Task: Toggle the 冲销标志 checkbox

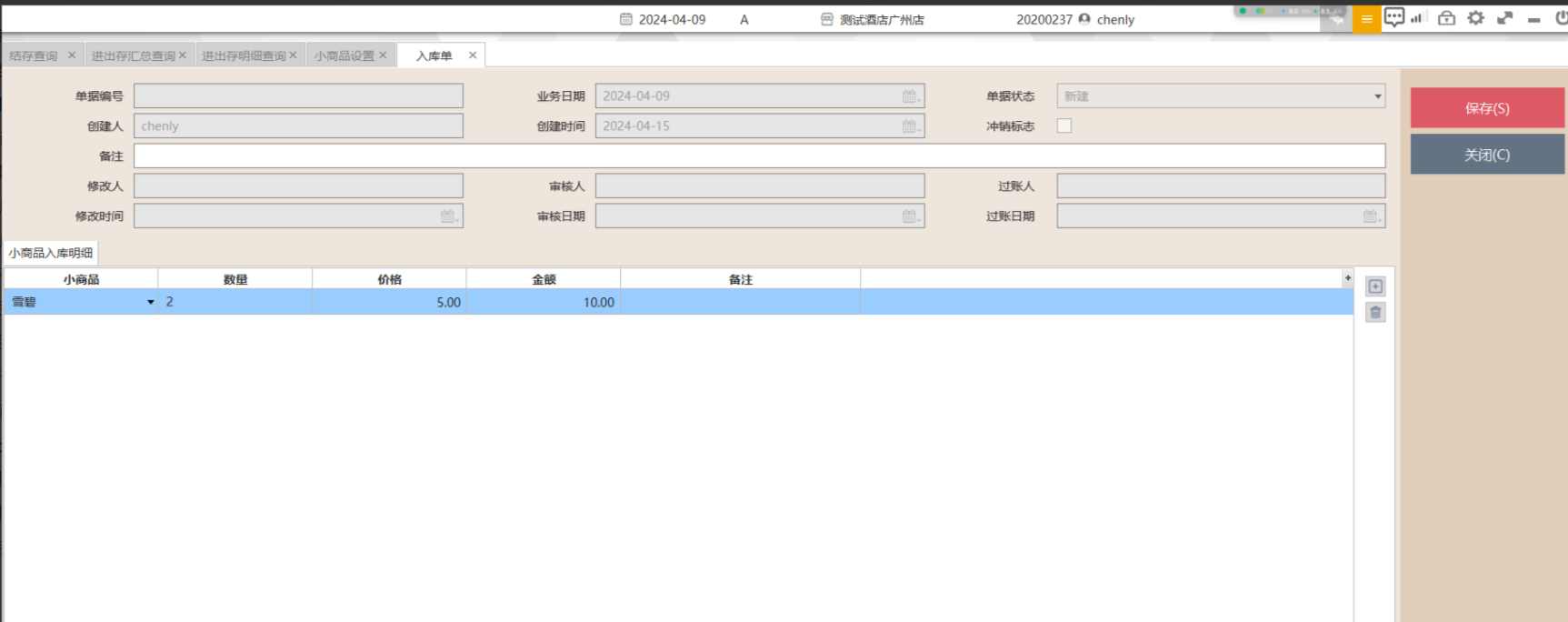Action: pos(1064,126)
